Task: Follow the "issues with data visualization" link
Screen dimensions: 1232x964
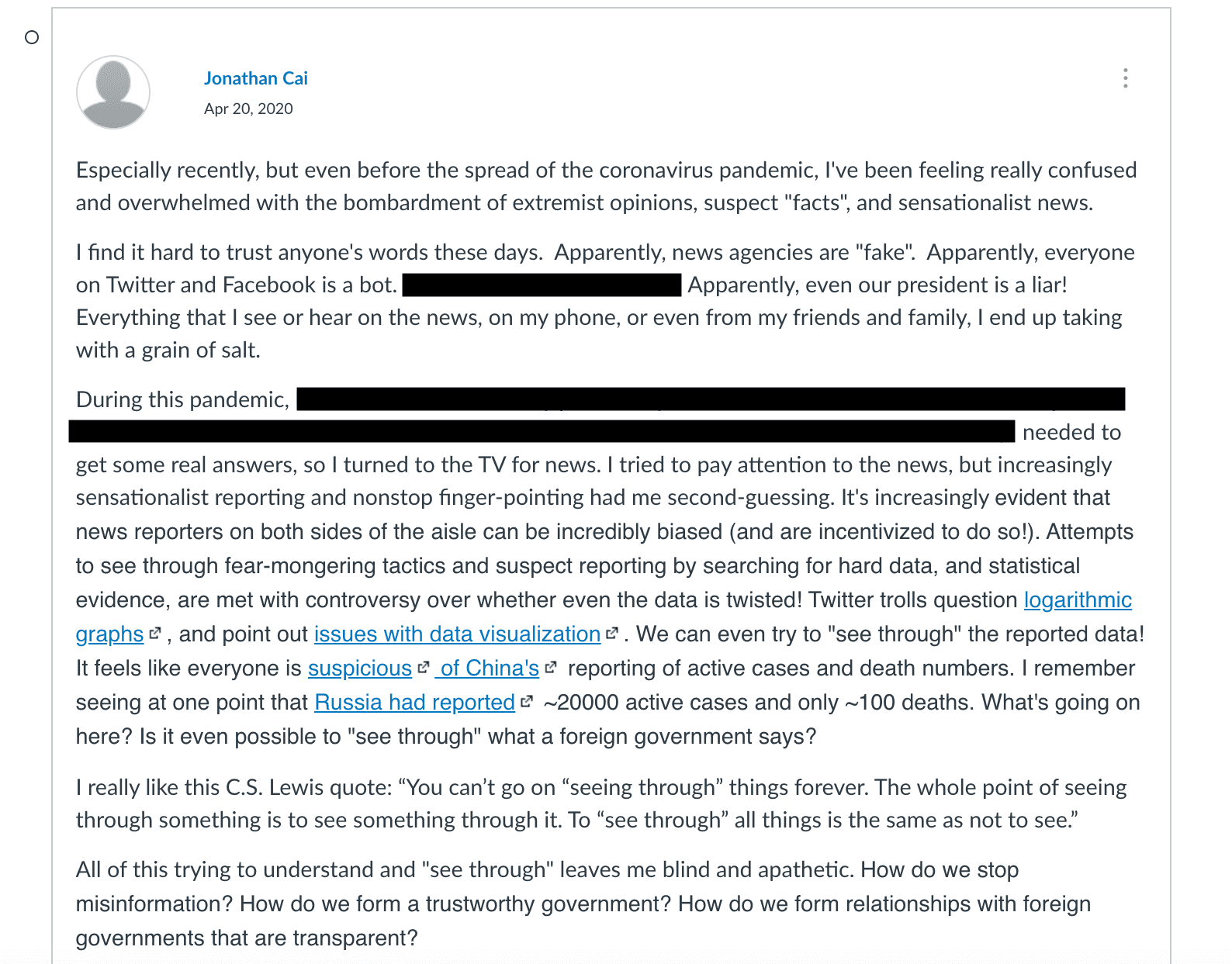Action: (x=457, y=634)
